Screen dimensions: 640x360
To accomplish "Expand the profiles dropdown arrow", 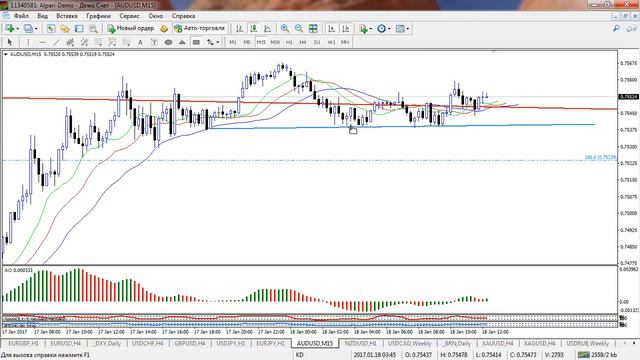I will [x=36, y=29].
